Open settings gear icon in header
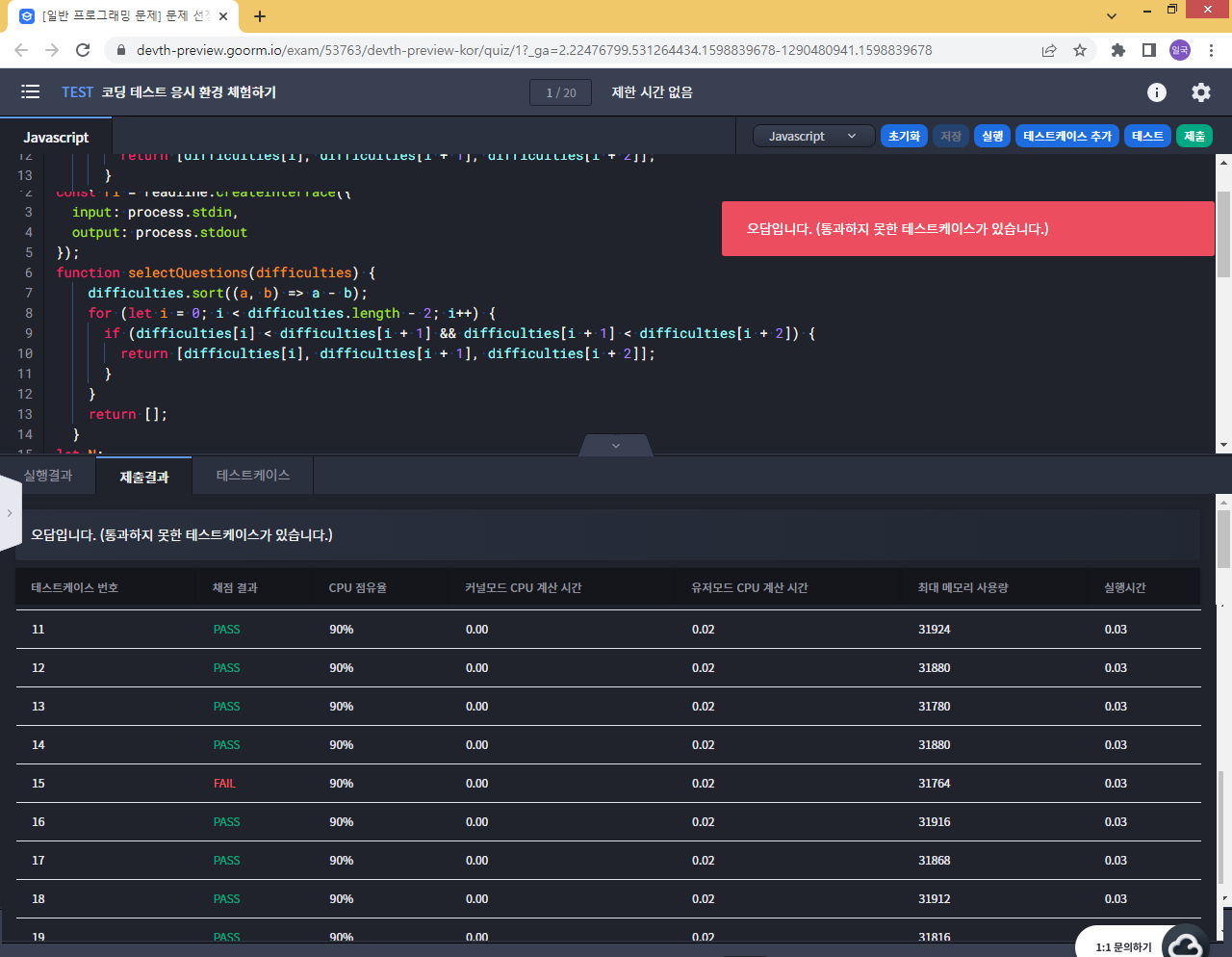 pos(1201,91)
